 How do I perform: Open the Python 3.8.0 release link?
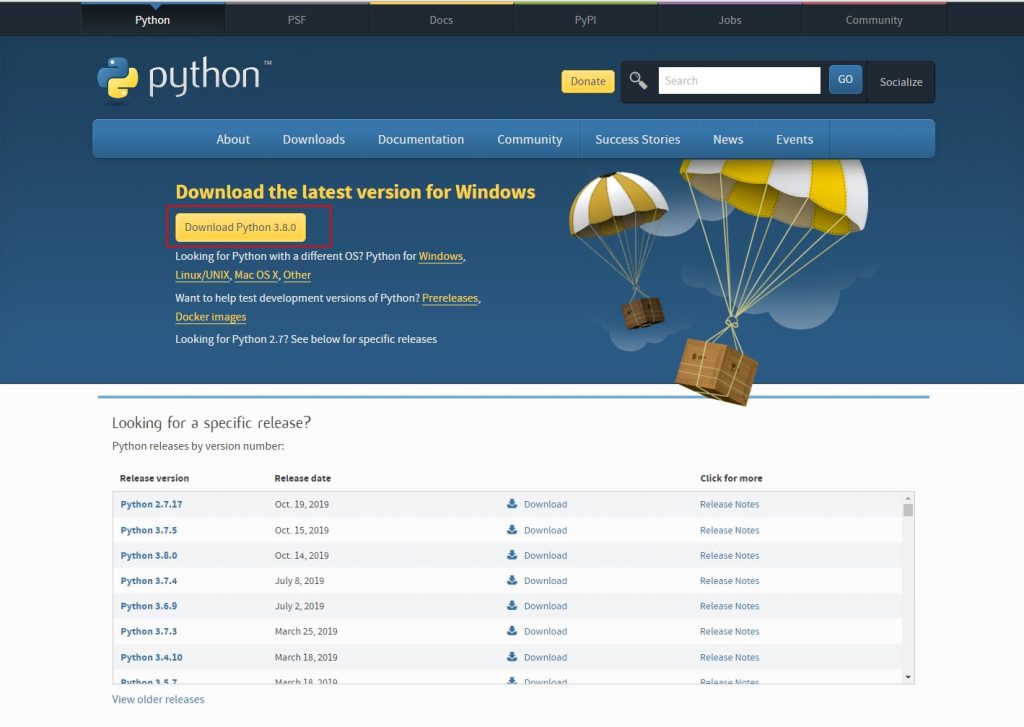[x=148, y=555]
